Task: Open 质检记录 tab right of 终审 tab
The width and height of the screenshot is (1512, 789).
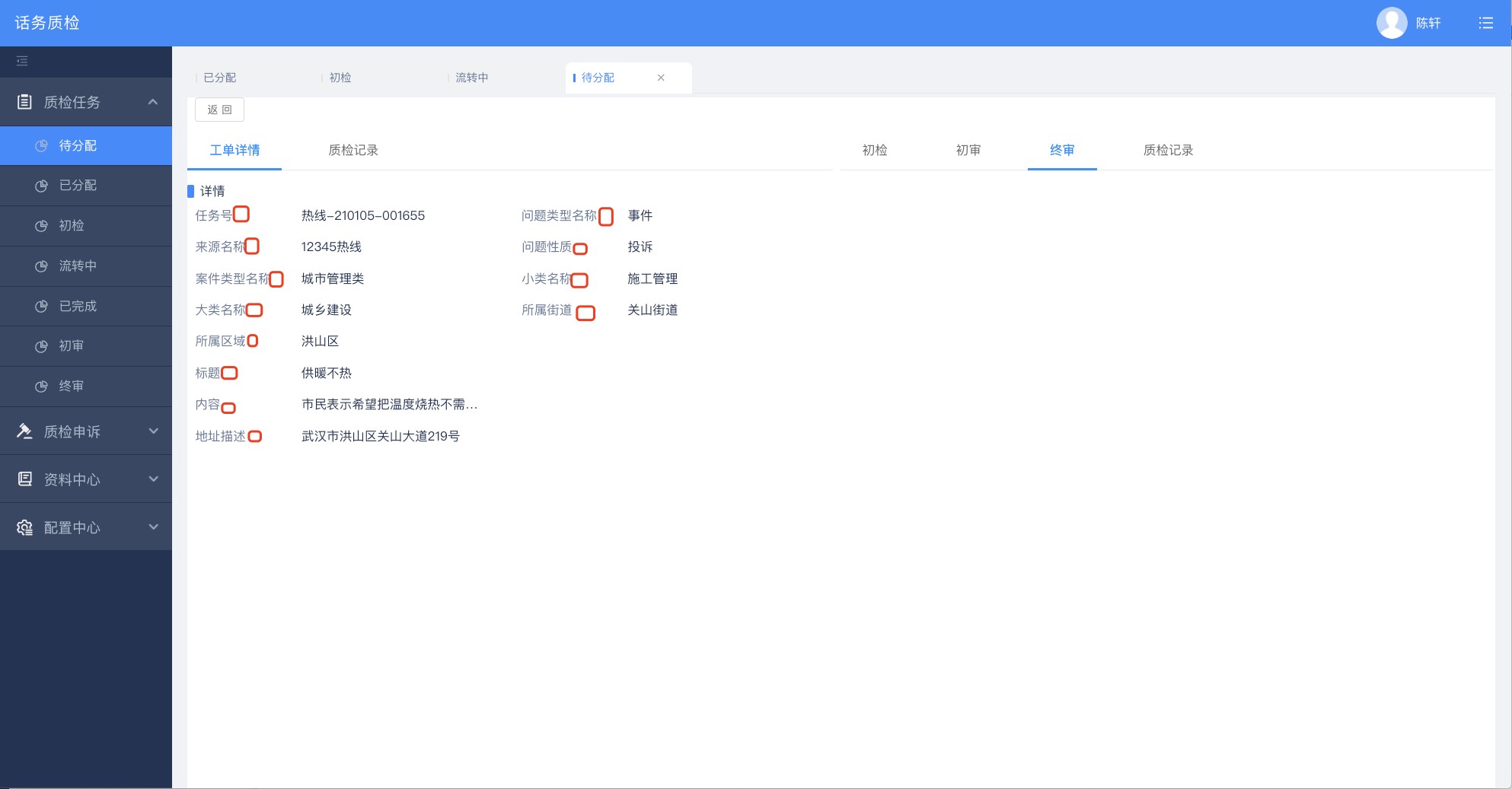Action: tap(1168, 150)
